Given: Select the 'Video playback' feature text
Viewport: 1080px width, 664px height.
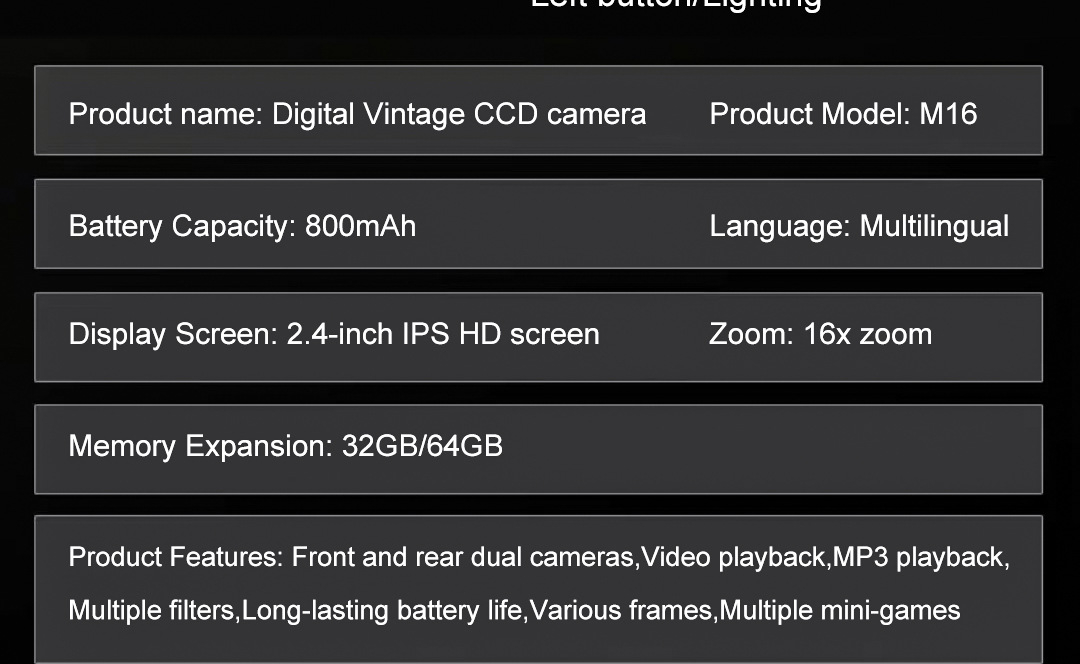Looking at the screenshot, I should (x=734, y=557).
